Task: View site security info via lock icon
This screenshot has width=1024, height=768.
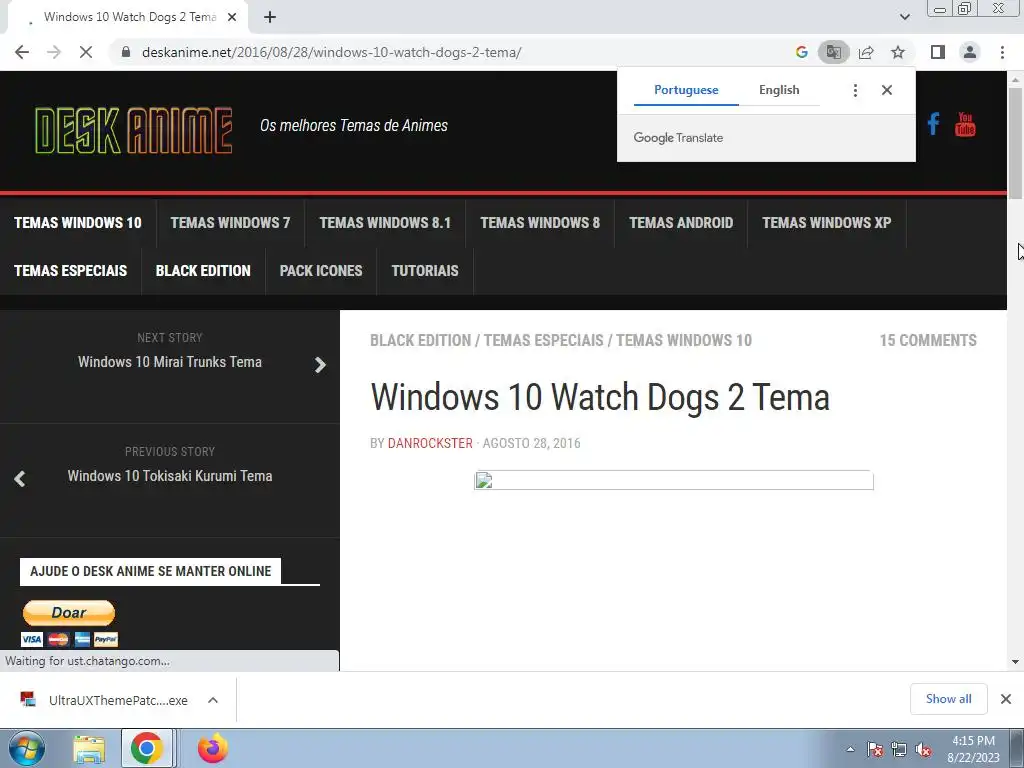Action: click(x=126, y=52)
